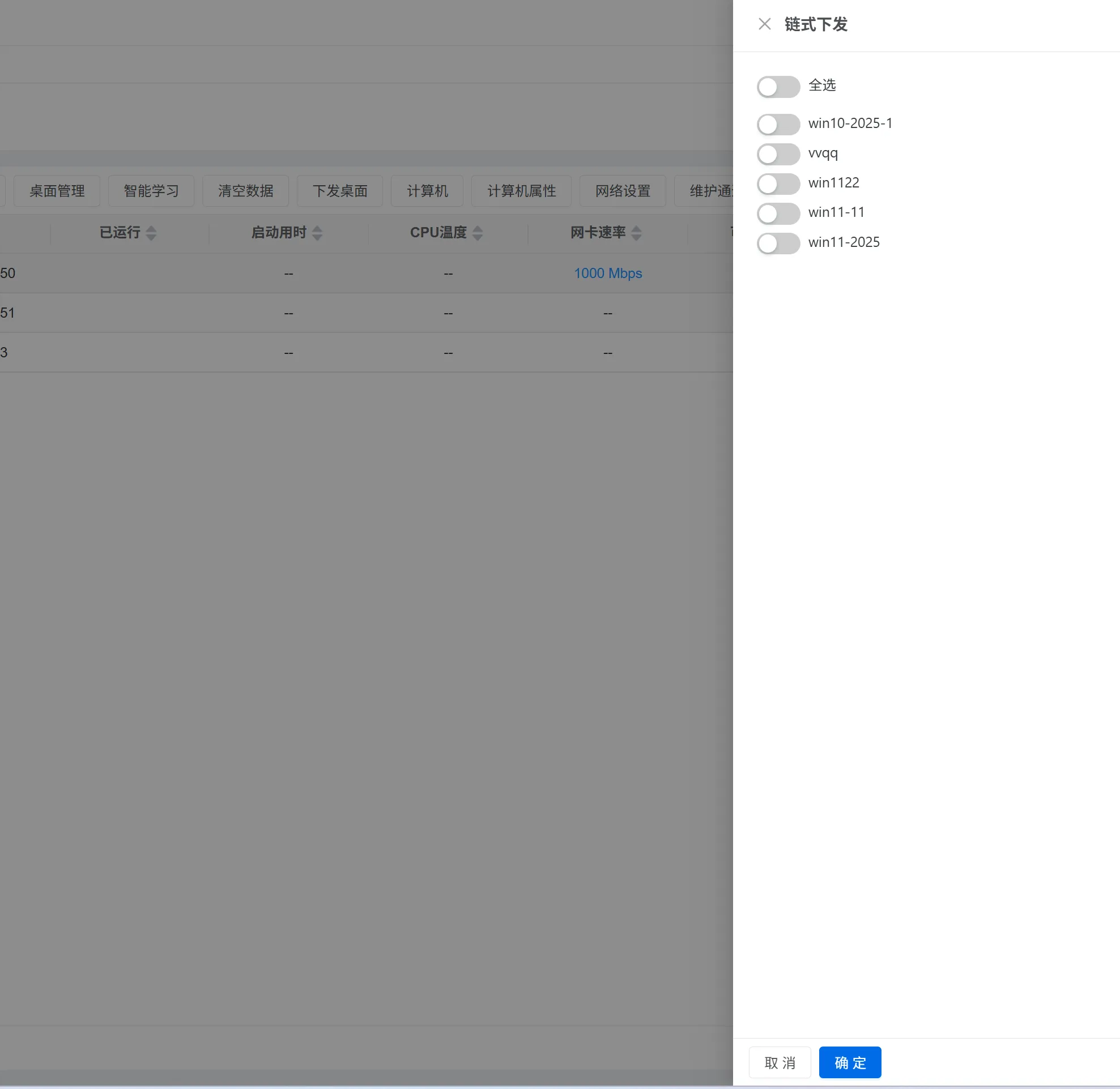Click the 确定 confirm button
Screen dimensions: 1120x1089
[x=849, y=1062]
